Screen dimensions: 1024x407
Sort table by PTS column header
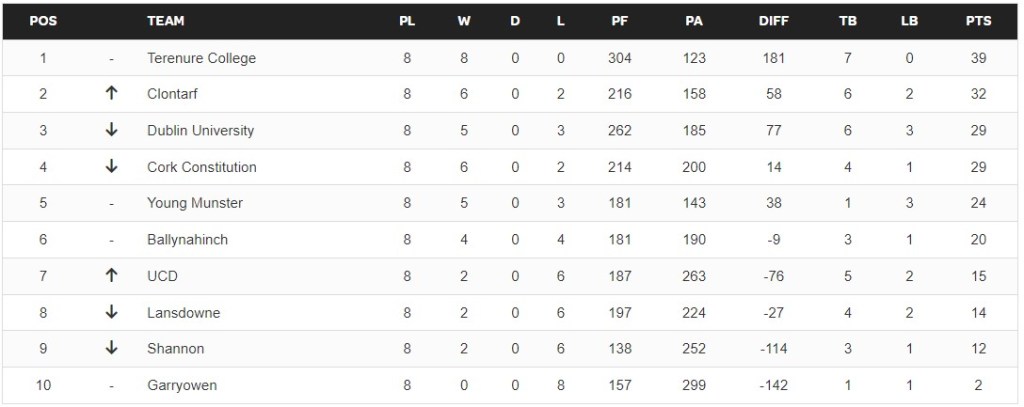pos(978,21)
